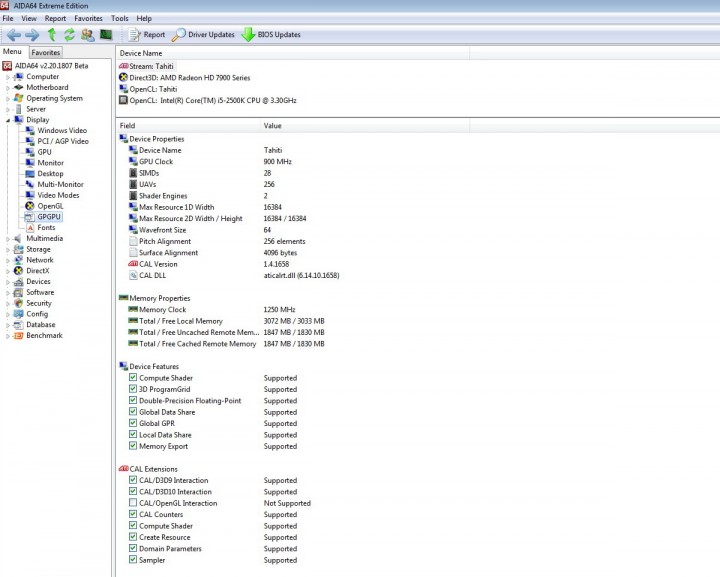
Task: Toggle CAL/D3D9 Interaction checkbox
Action: (x=133, y=480)
